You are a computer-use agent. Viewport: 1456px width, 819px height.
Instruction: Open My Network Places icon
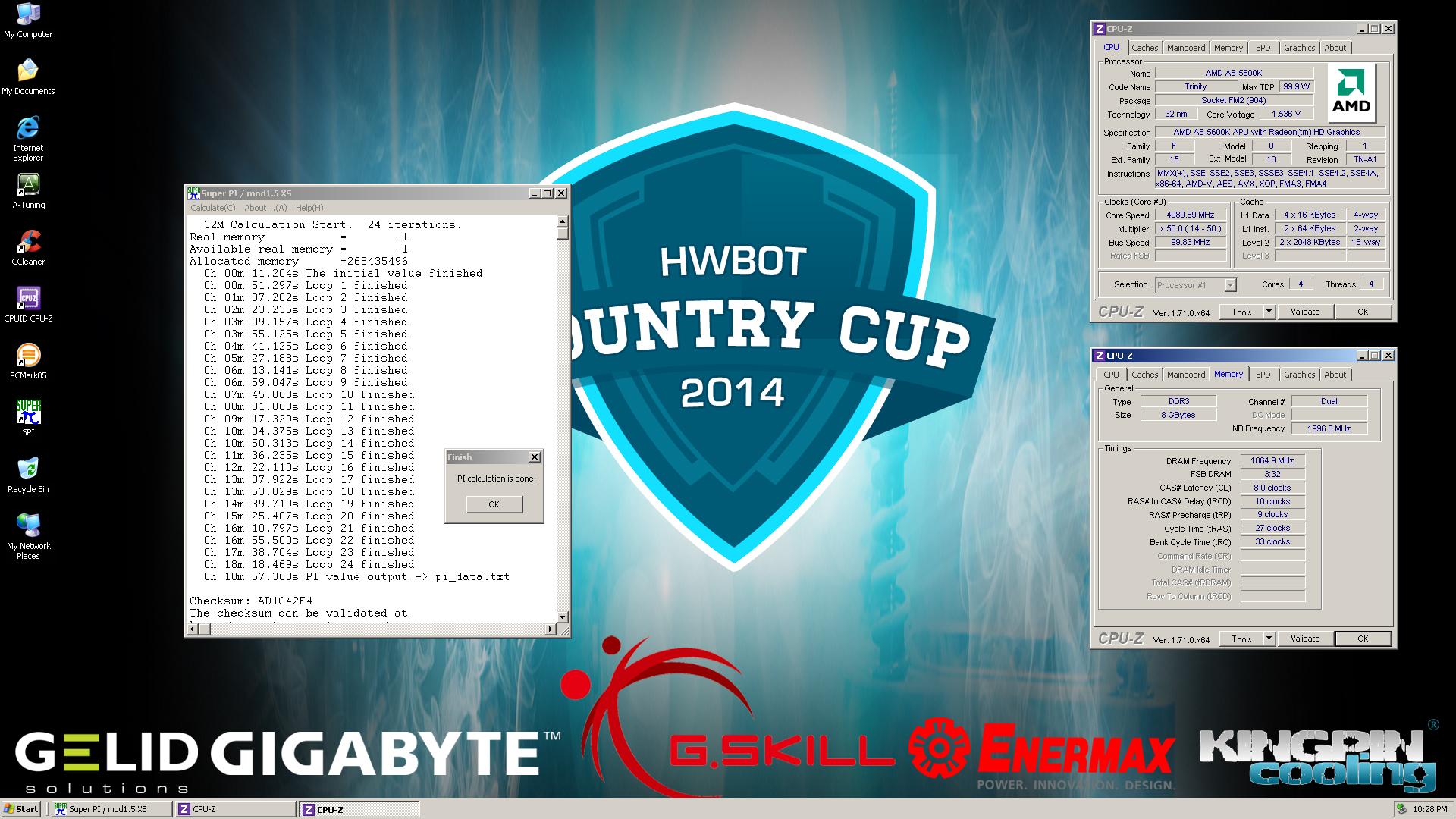click(28, 537)
